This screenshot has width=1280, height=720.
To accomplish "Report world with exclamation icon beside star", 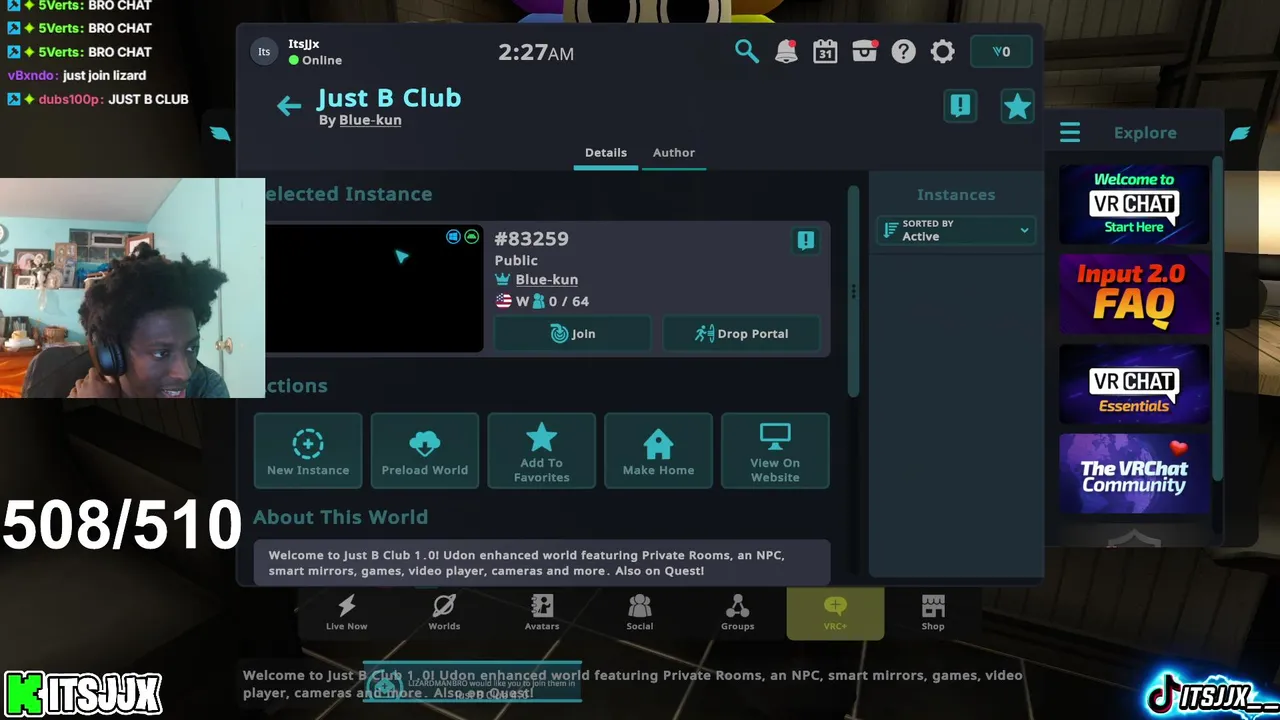I will [x=961, y=106].
